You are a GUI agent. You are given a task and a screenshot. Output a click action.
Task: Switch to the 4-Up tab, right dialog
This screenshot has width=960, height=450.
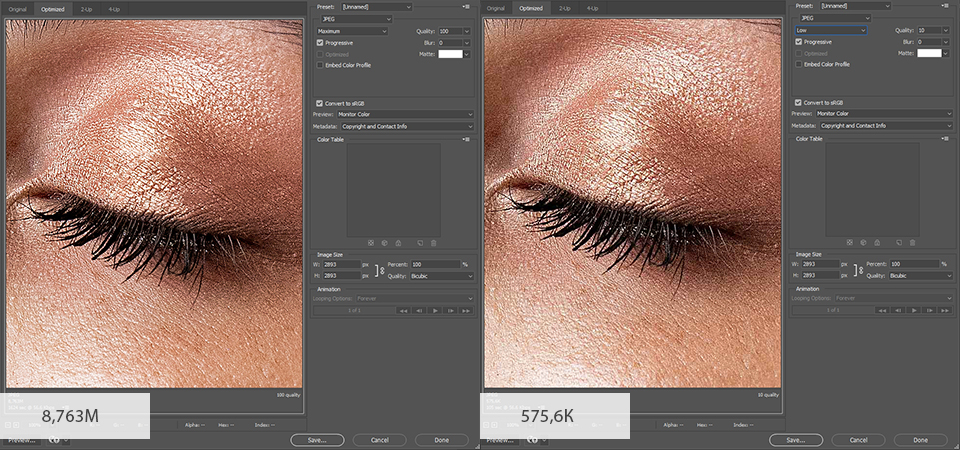click(x=593, y=9)
